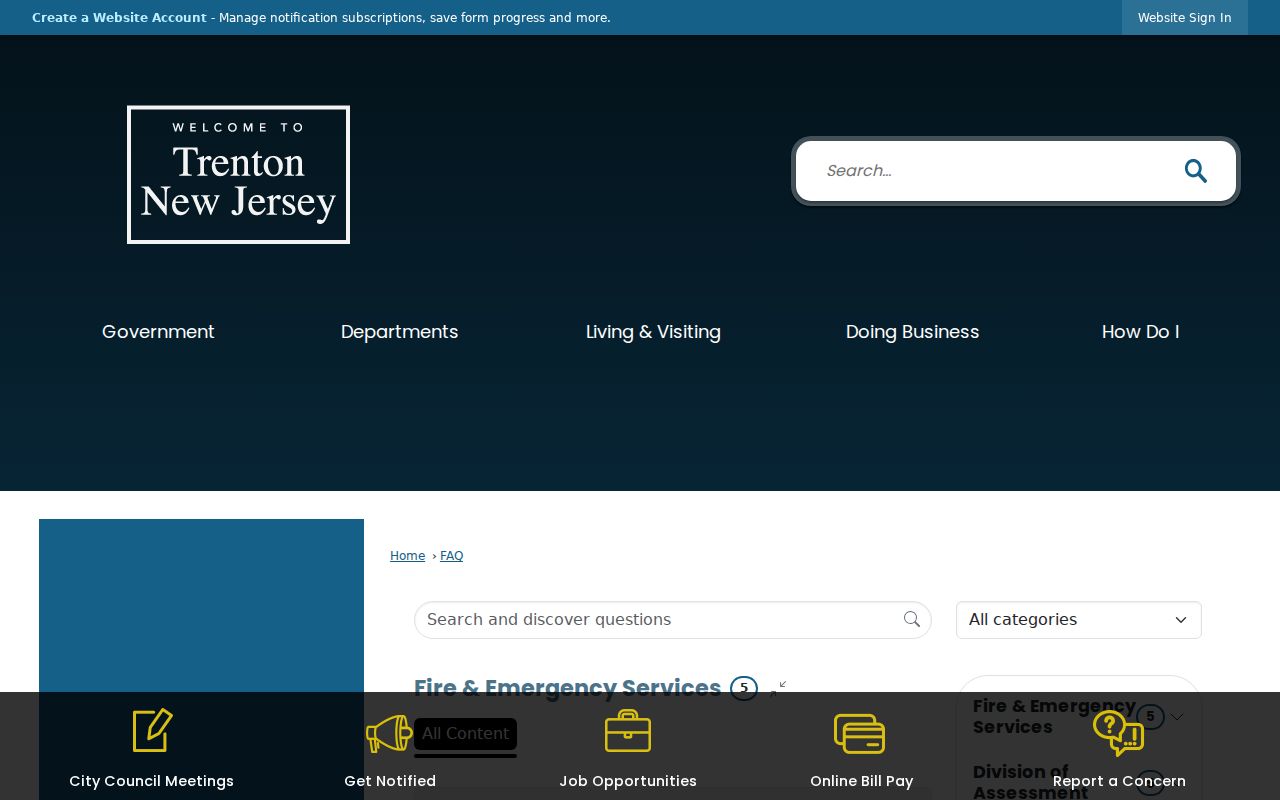
Task: Click the FAQ search magnifier icon
Action: [x=912, y=620]
